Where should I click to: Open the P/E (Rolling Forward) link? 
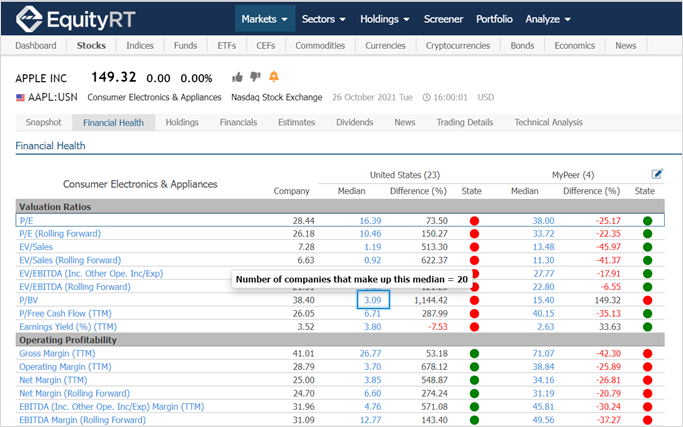coord(60,234)
